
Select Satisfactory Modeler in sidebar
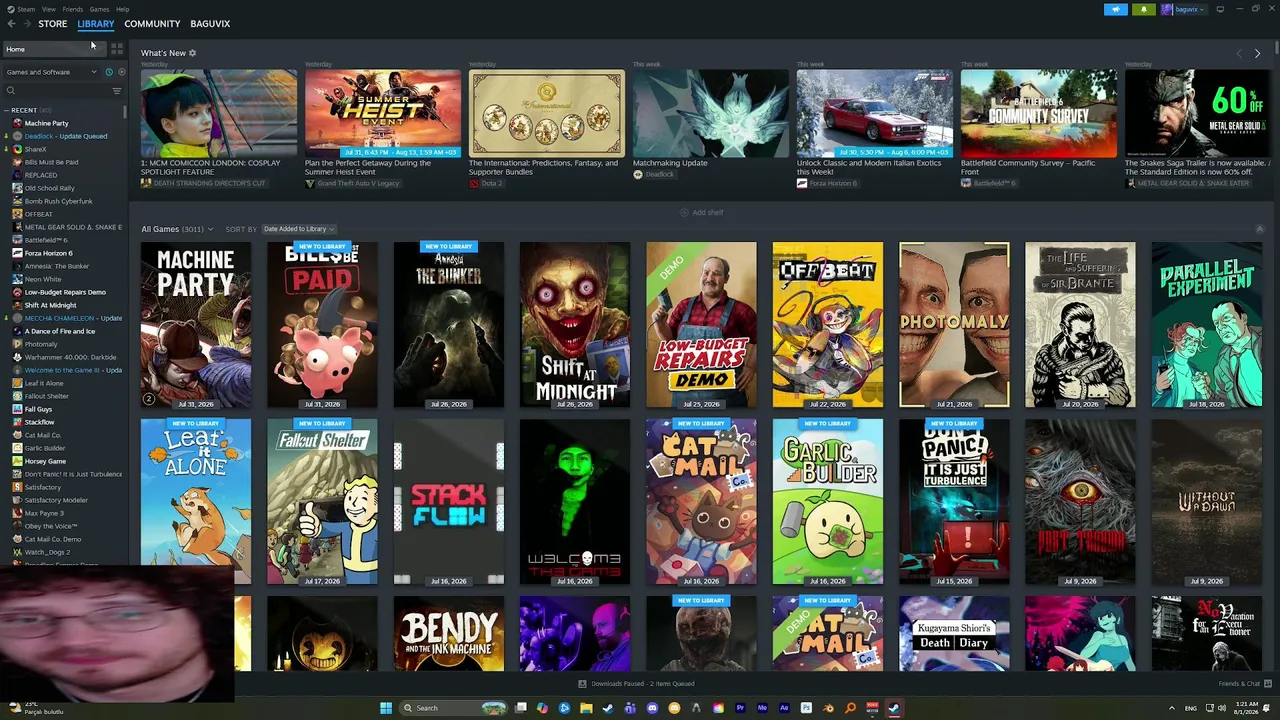tap(65, 500)
